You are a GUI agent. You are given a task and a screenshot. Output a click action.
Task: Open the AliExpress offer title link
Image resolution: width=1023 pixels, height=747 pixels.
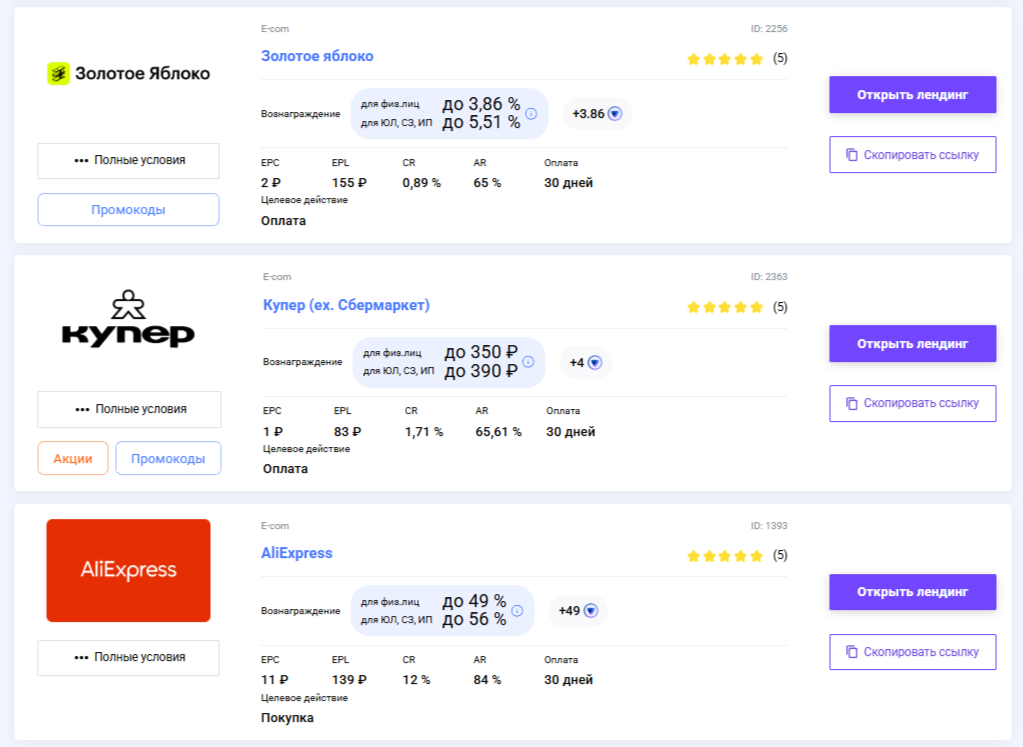pyautogui.click(x=296, y=553)
